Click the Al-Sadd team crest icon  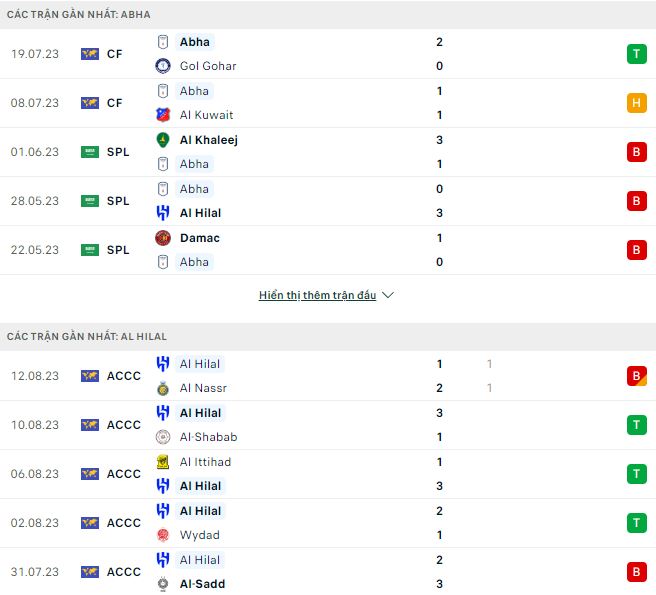tap(163, 584)
